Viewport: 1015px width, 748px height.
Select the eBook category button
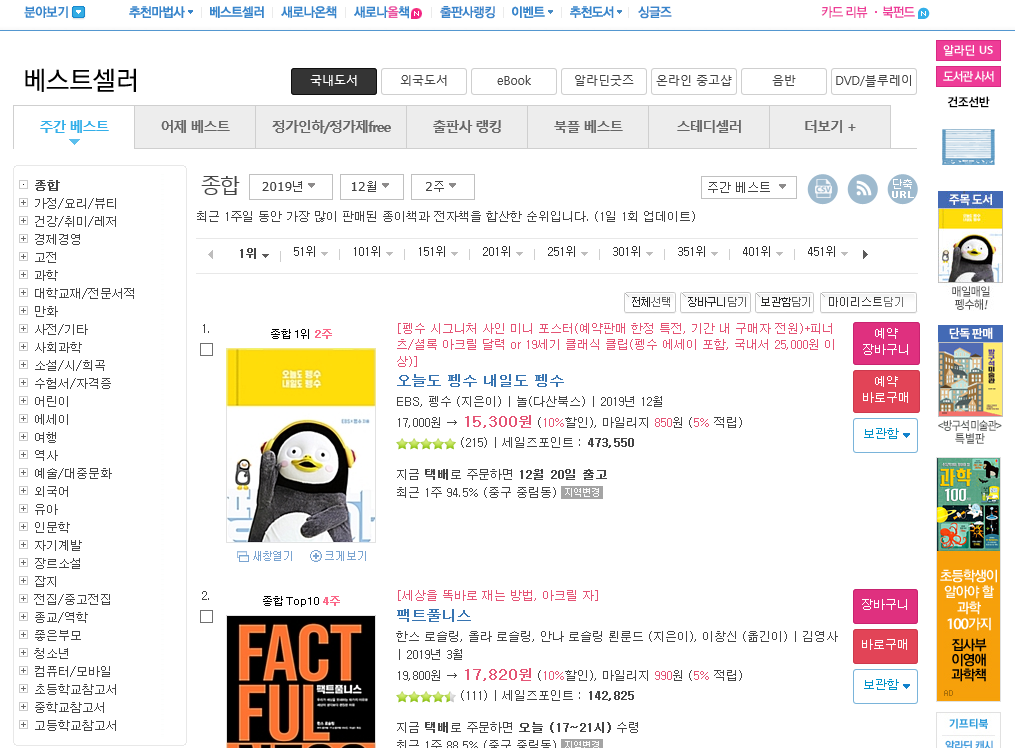(514, 81)
